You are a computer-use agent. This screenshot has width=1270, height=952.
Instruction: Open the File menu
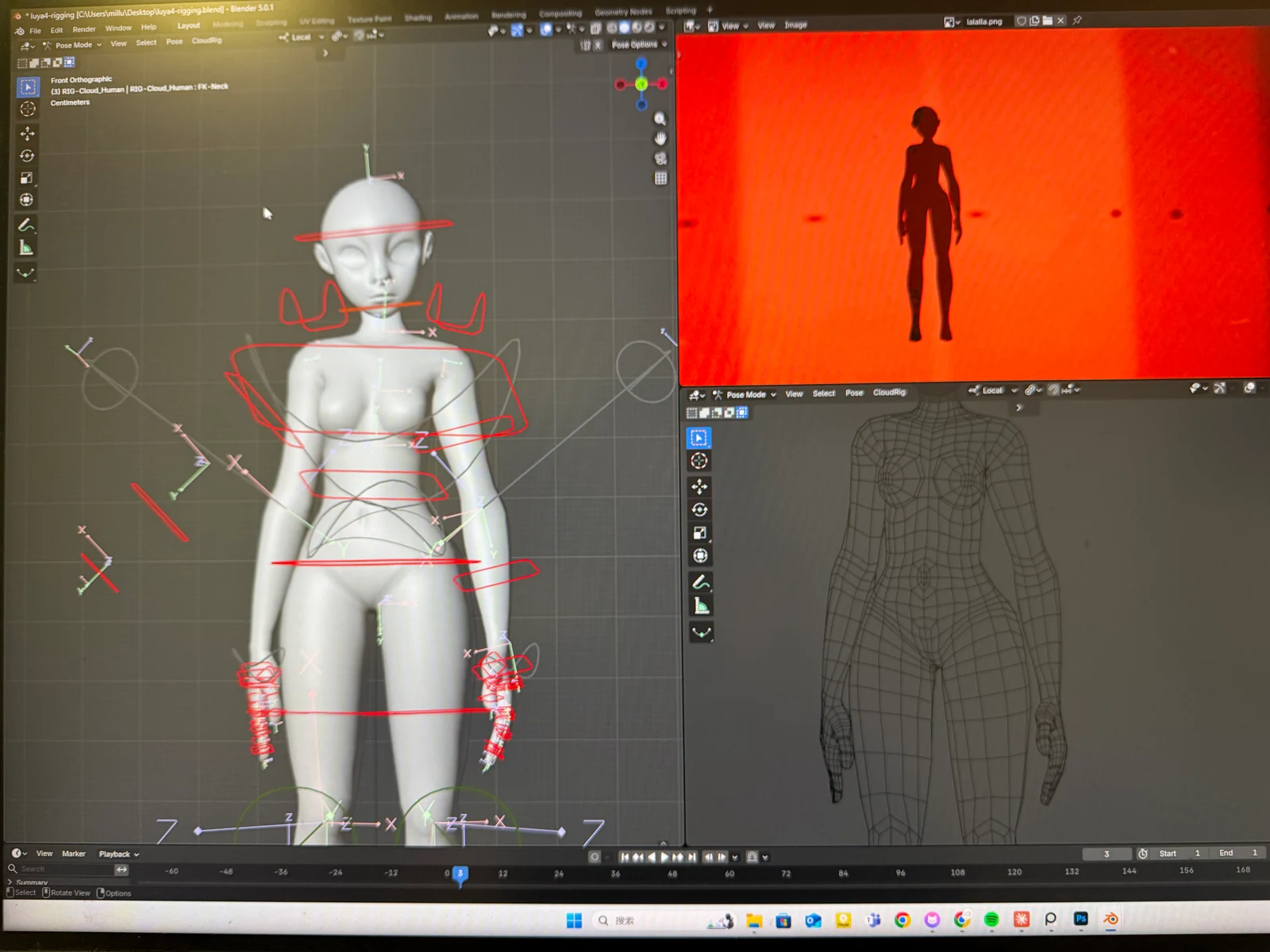(x=35, y=31)
